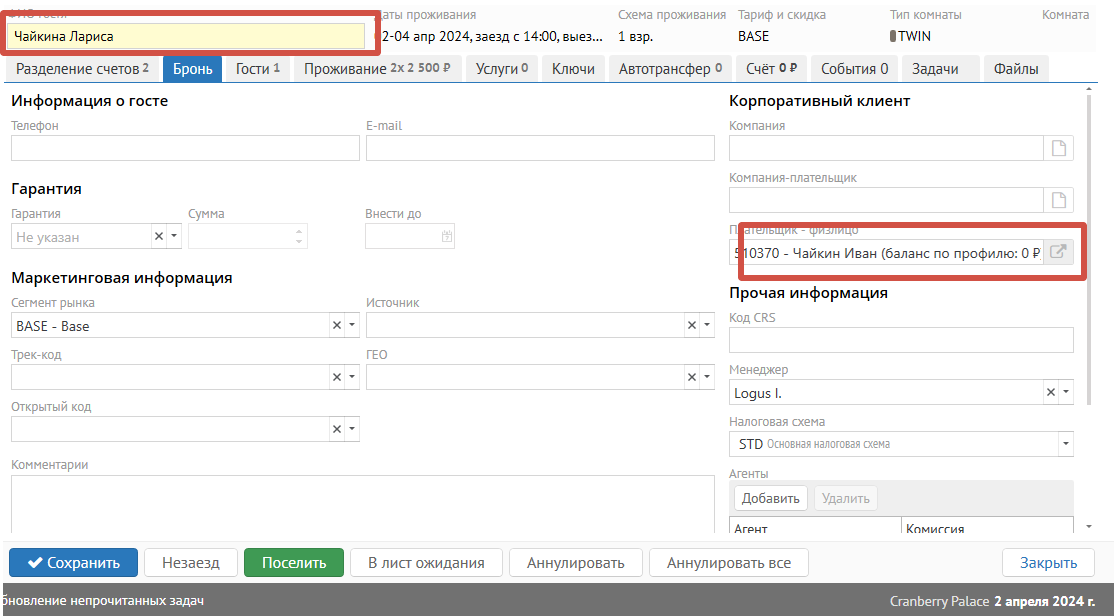
Task: Open calendar icon in Внести до field
Action: [447, 237]
